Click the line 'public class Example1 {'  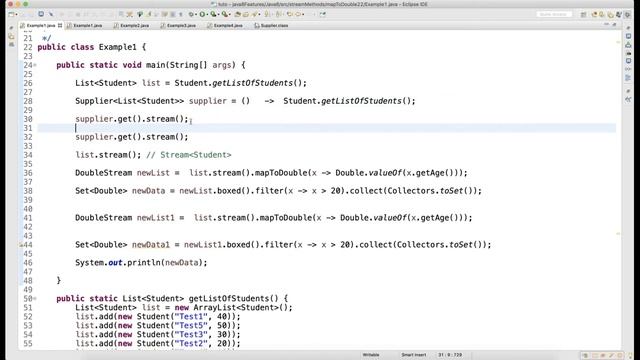(x=92, y=47)
